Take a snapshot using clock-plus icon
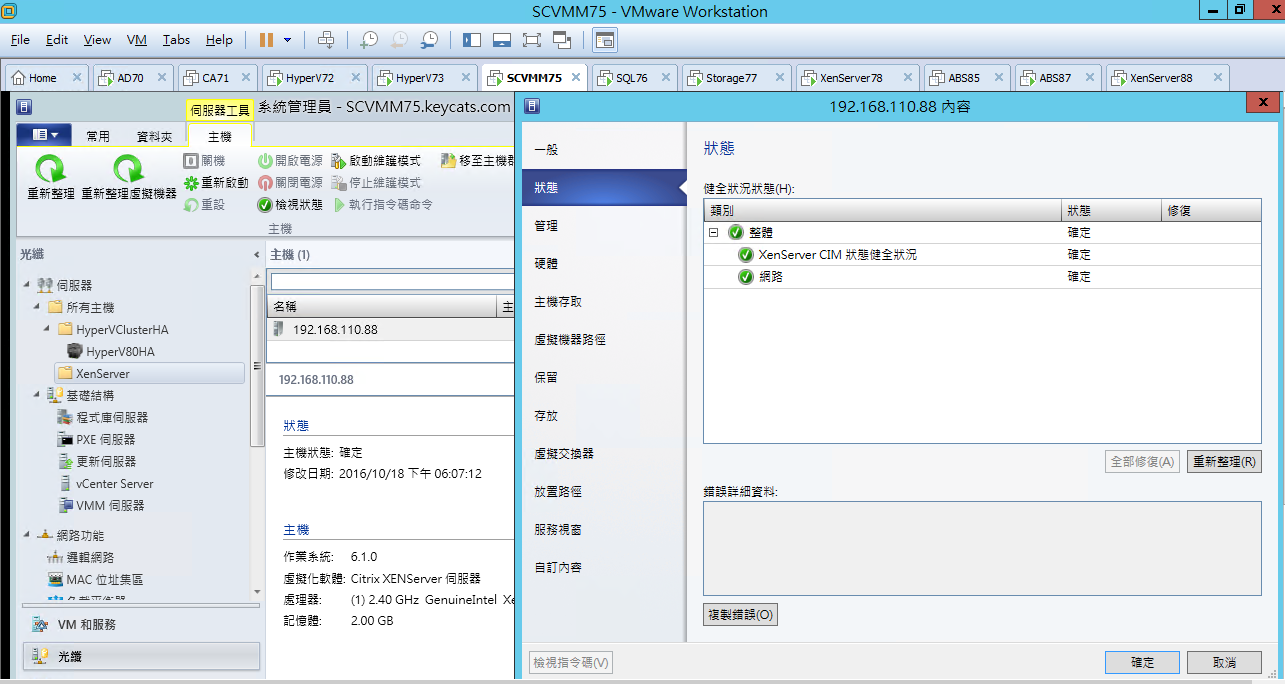The image size is (1285, 684). coord(369,40)
